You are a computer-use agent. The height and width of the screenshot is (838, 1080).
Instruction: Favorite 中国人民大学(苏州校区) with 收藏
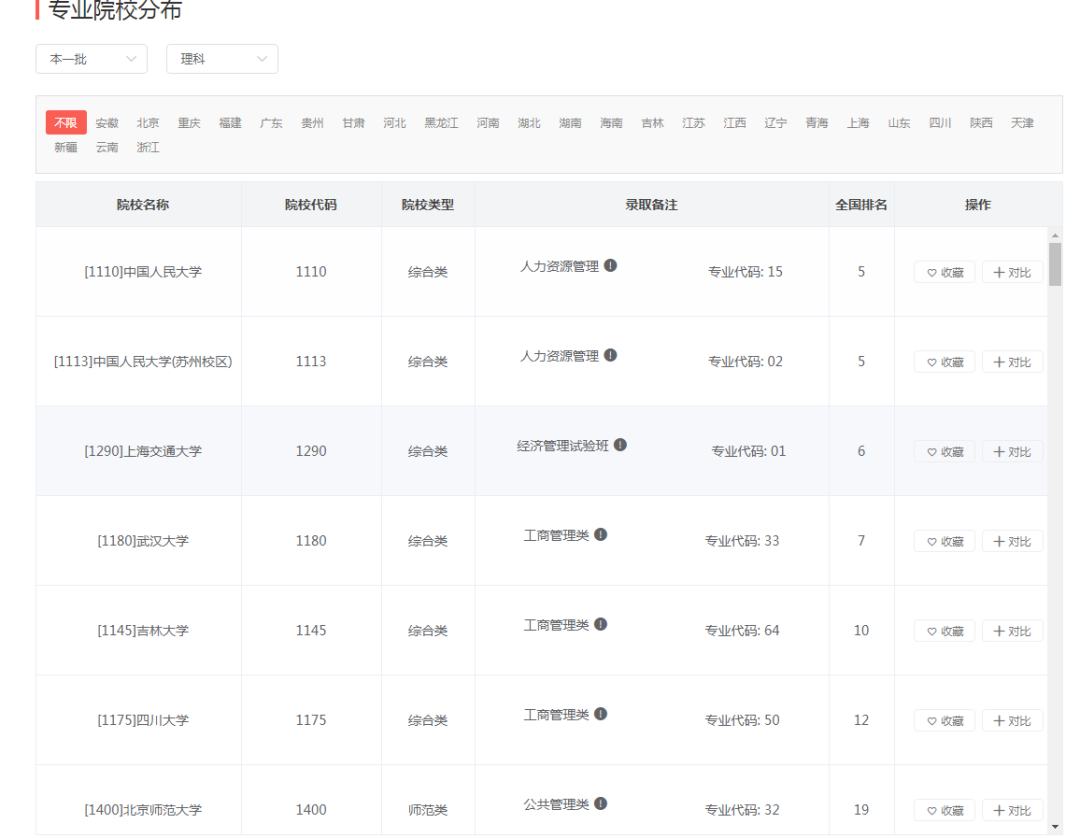point(944,362)
